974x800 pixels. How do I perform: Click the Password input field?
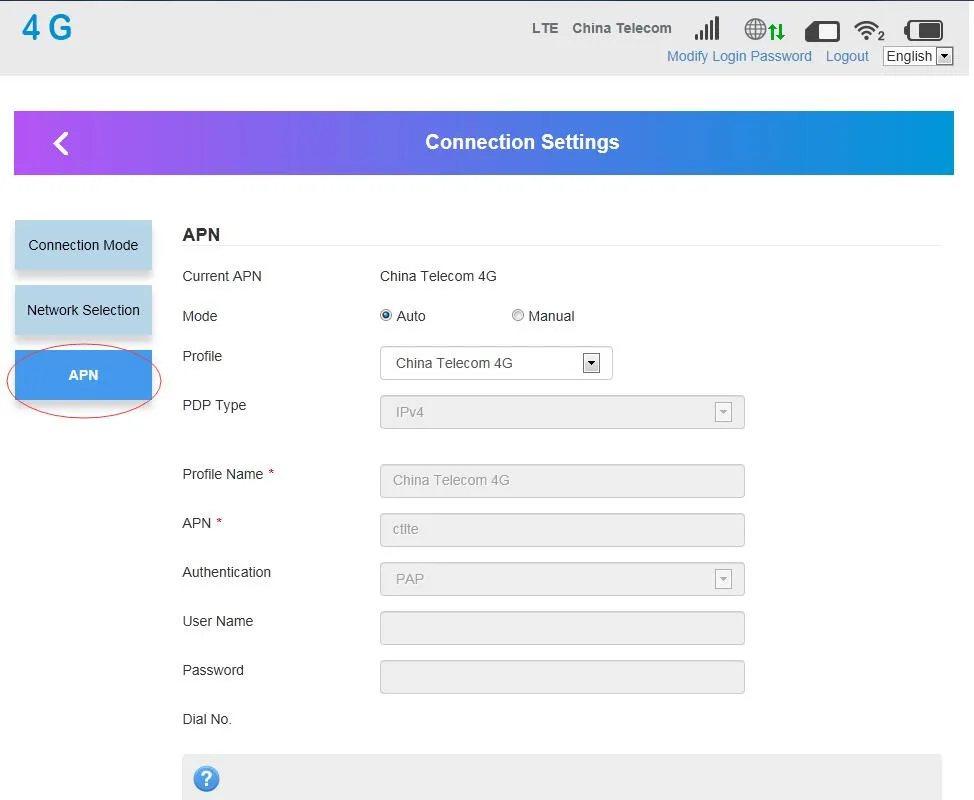[562, 677]
